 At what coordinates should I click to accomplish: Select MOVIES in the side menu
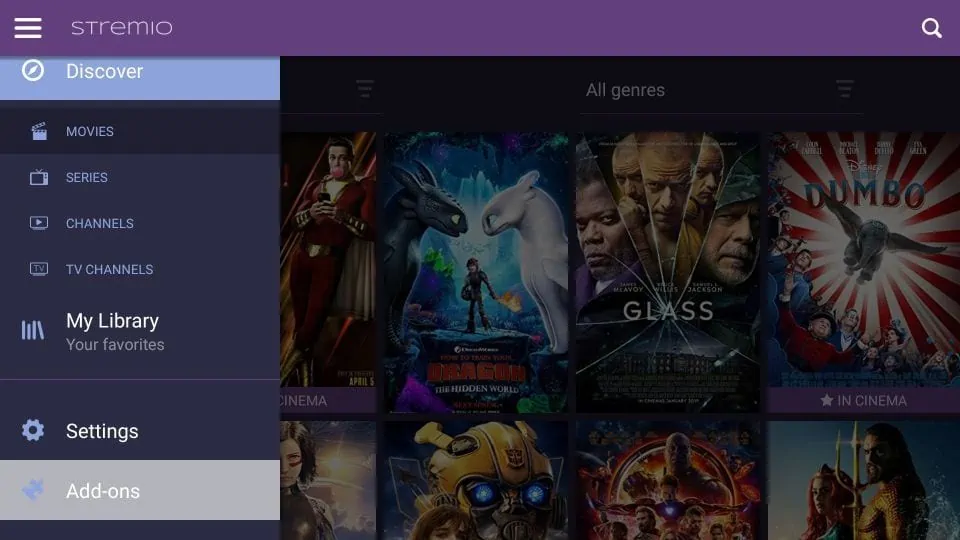point(140,131)
